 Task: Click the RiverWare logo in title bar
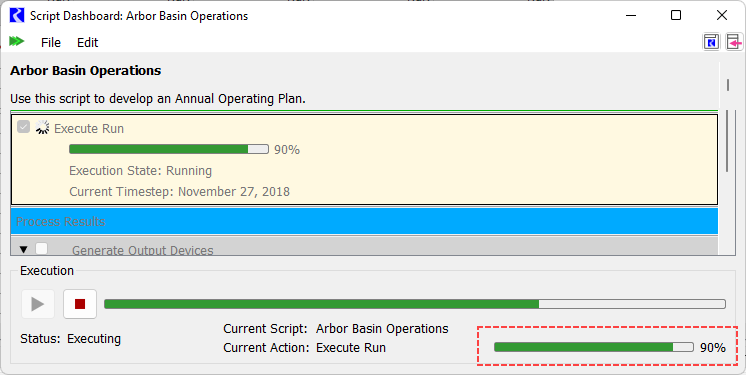point(17,15)
